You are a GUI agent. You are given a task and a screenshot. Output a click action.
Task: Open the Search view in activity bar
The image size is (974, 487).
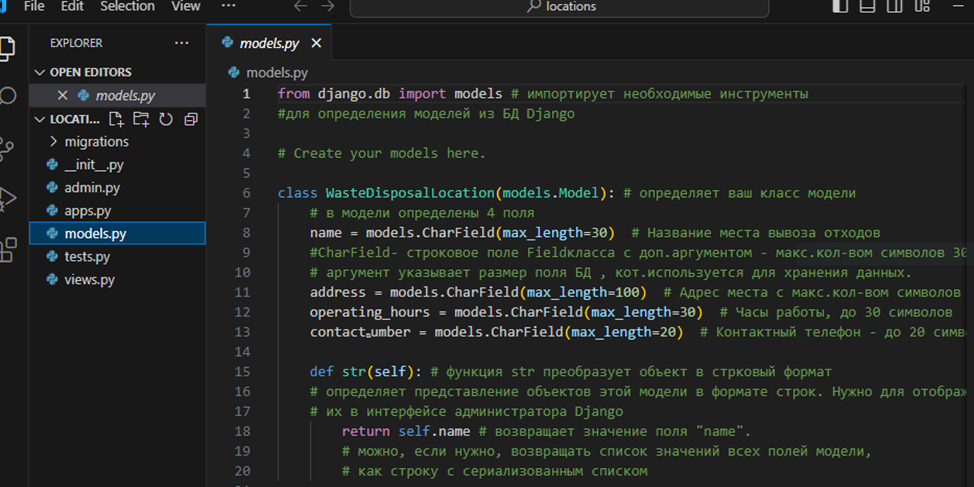[x=7, y=96]
